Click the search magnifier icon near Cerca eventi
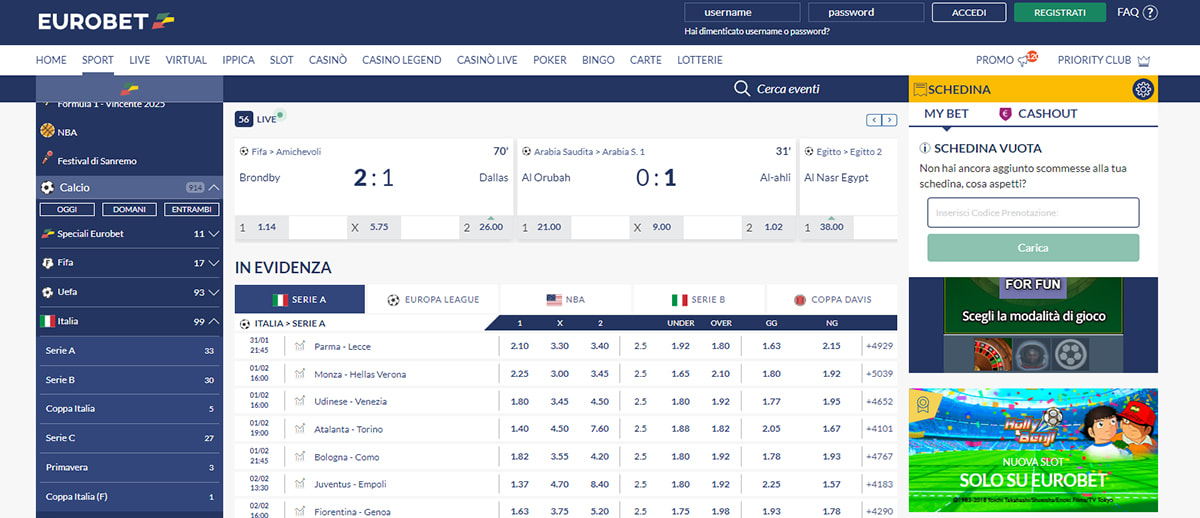The width and height of the screenshot is (1200, 518). [742, 89]
